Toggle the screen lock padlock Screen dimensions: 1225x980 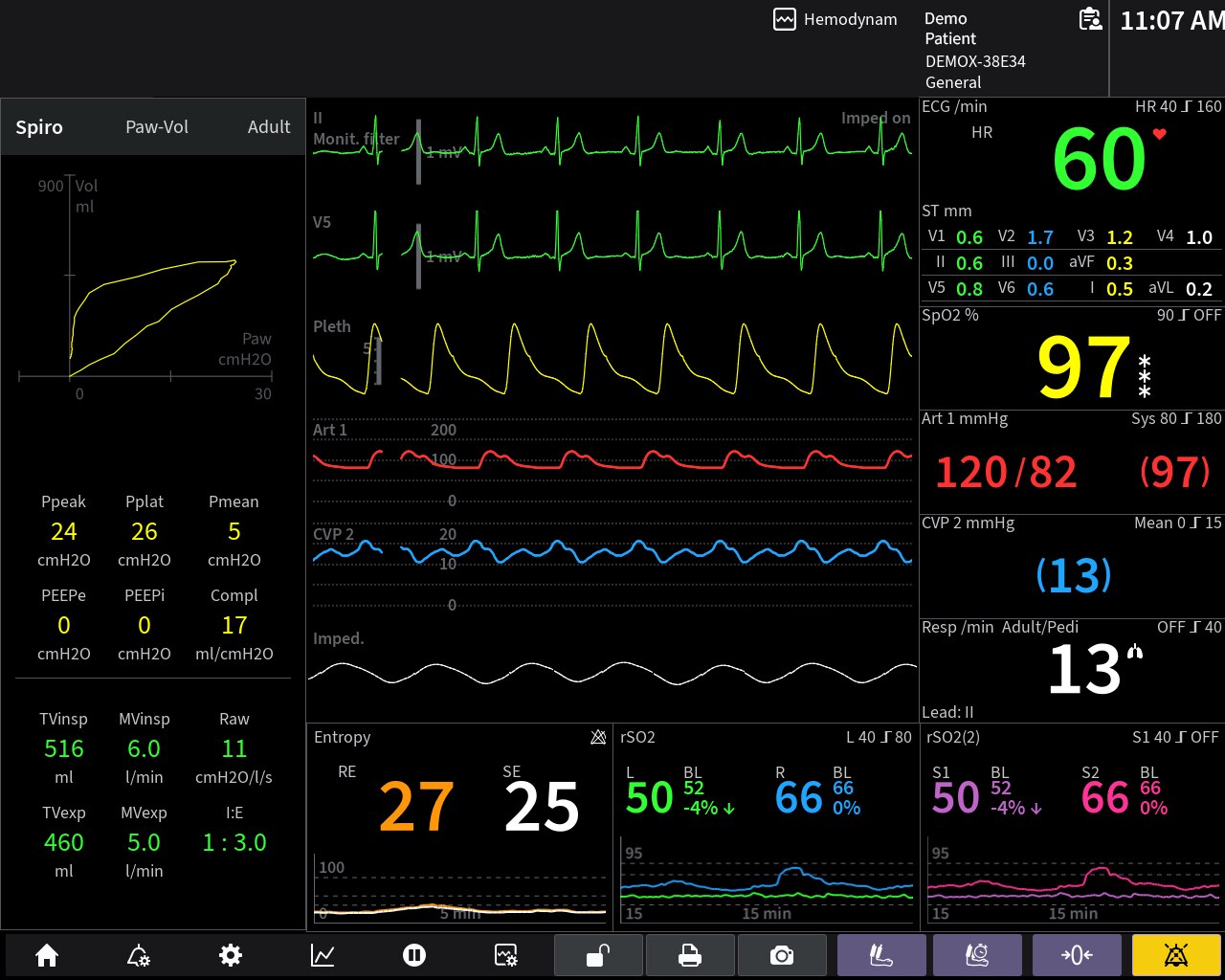(598, 955)
